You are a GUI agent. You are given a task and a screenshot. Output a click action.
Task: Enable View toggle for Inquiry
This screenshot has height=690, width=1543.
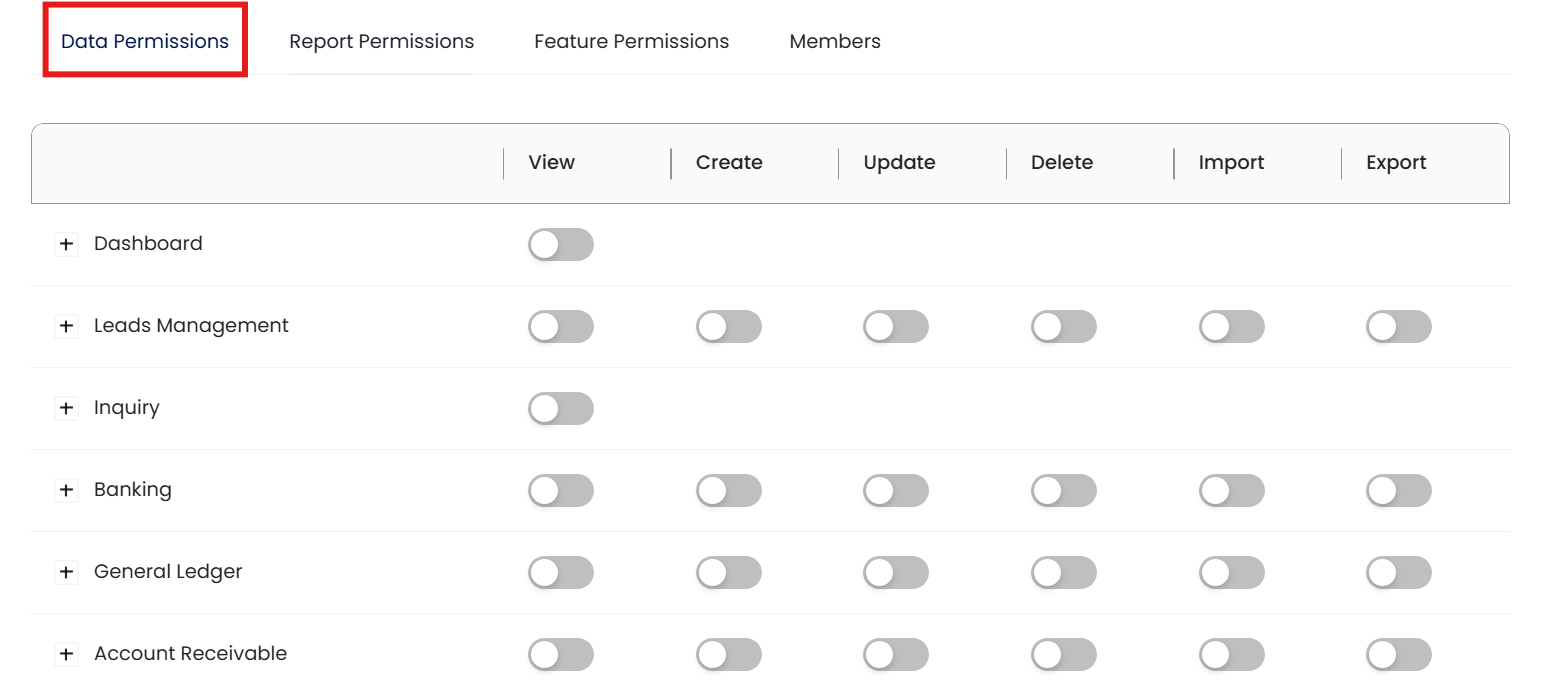pyautogui.click(x=560, y=408)
